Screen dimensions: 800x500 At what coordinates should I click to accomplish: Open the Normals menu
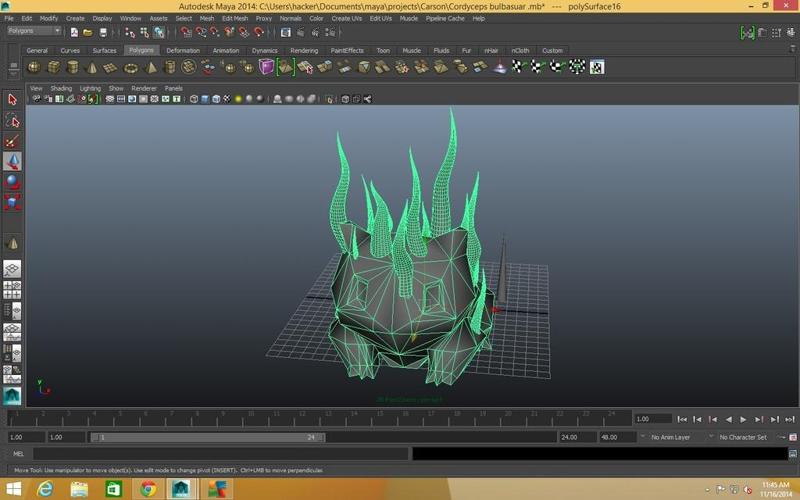tap(290, 18)
